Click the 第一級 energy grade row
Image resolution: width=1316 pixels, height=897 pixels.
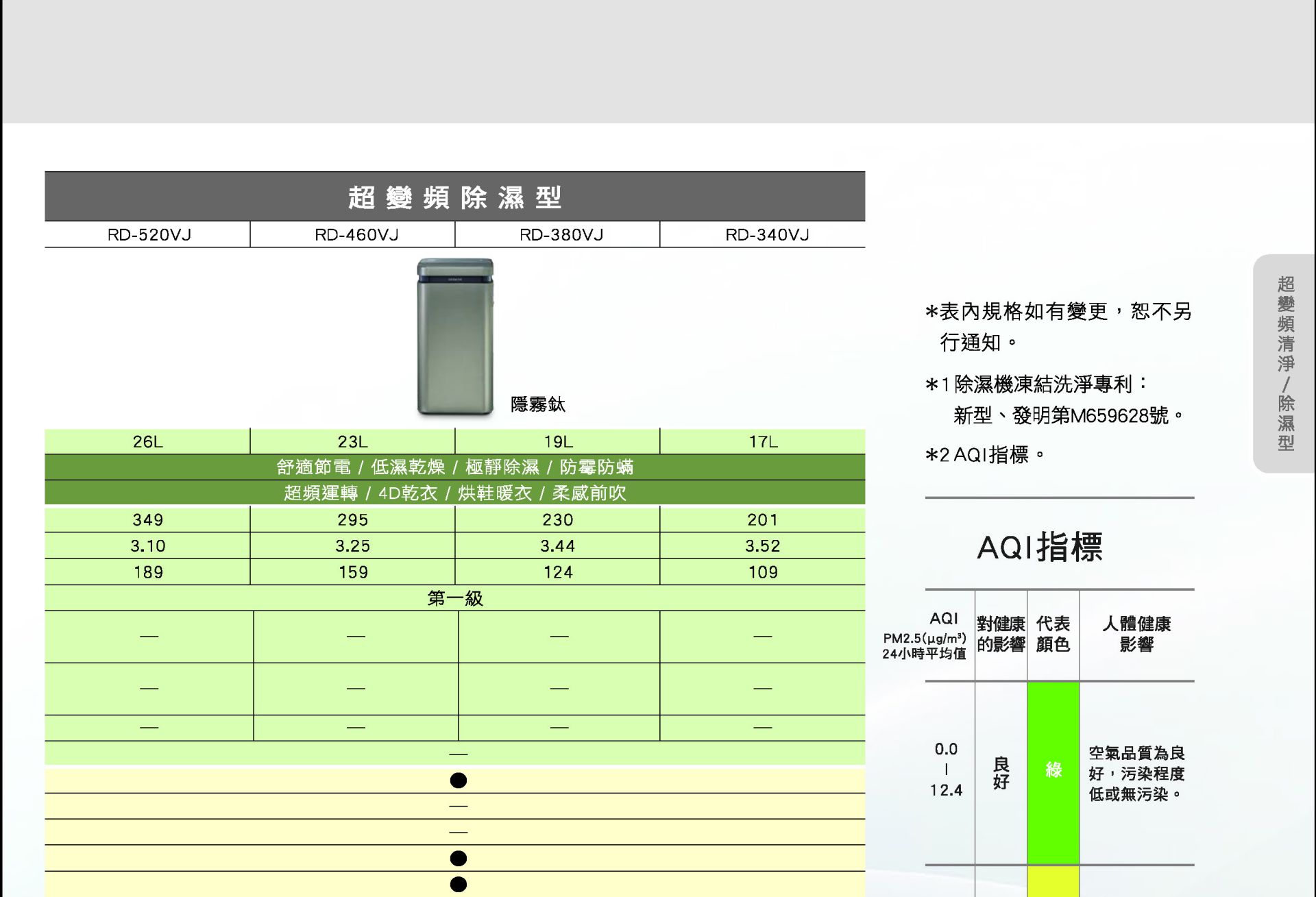[454, 598]
